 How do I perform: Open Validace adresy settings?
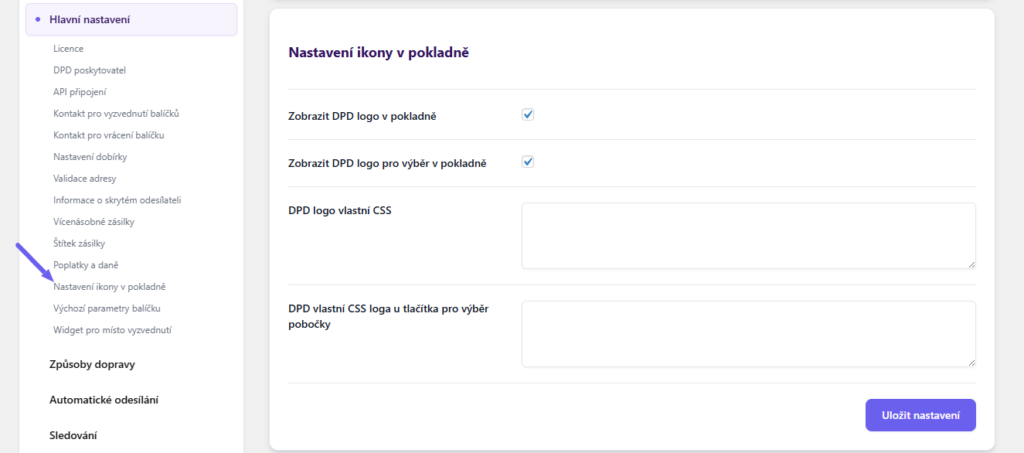pos(87,178)
